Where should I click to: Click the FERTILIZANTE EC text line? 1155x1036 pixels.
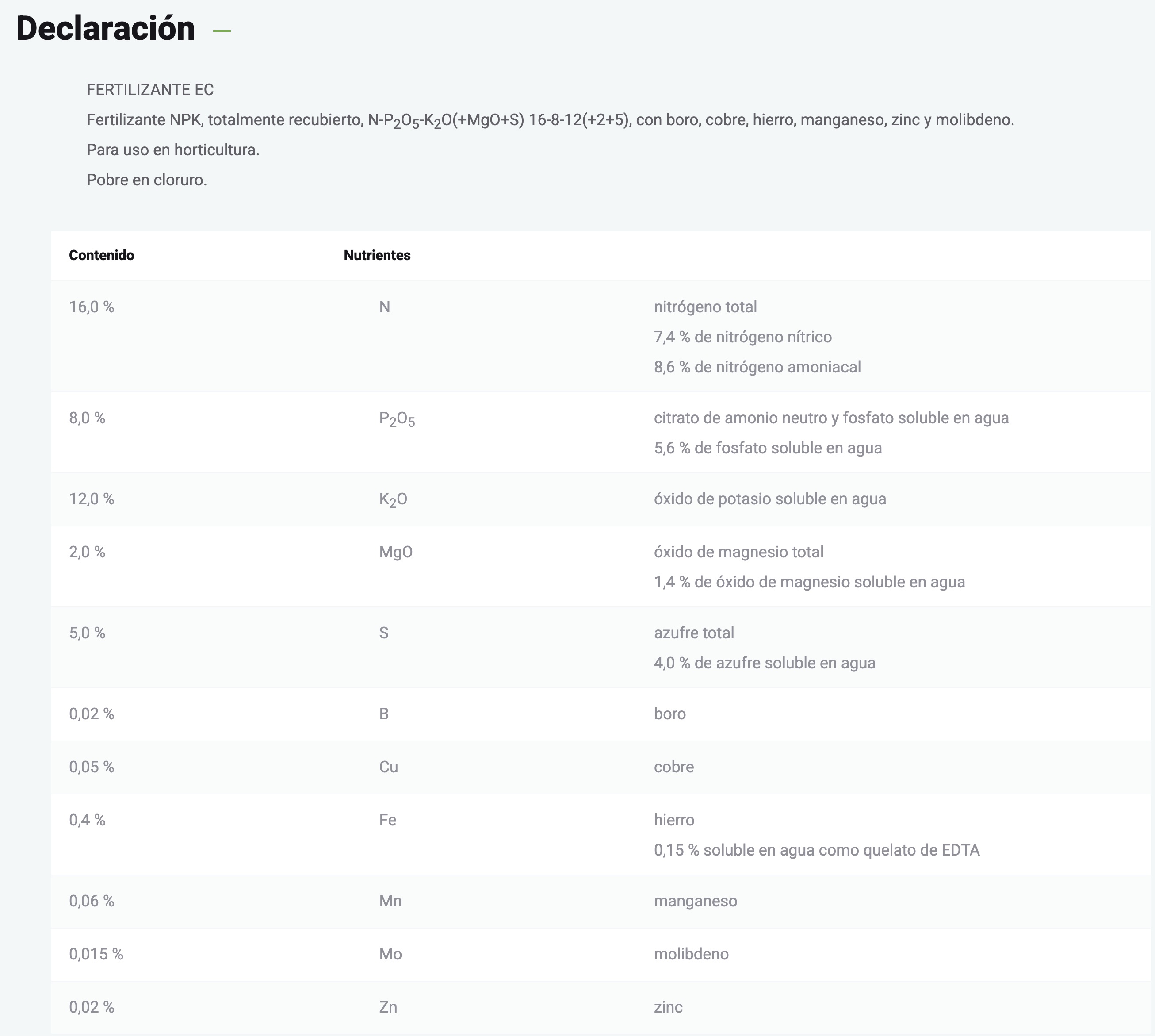pyautogui.click(x=149, y=89)
